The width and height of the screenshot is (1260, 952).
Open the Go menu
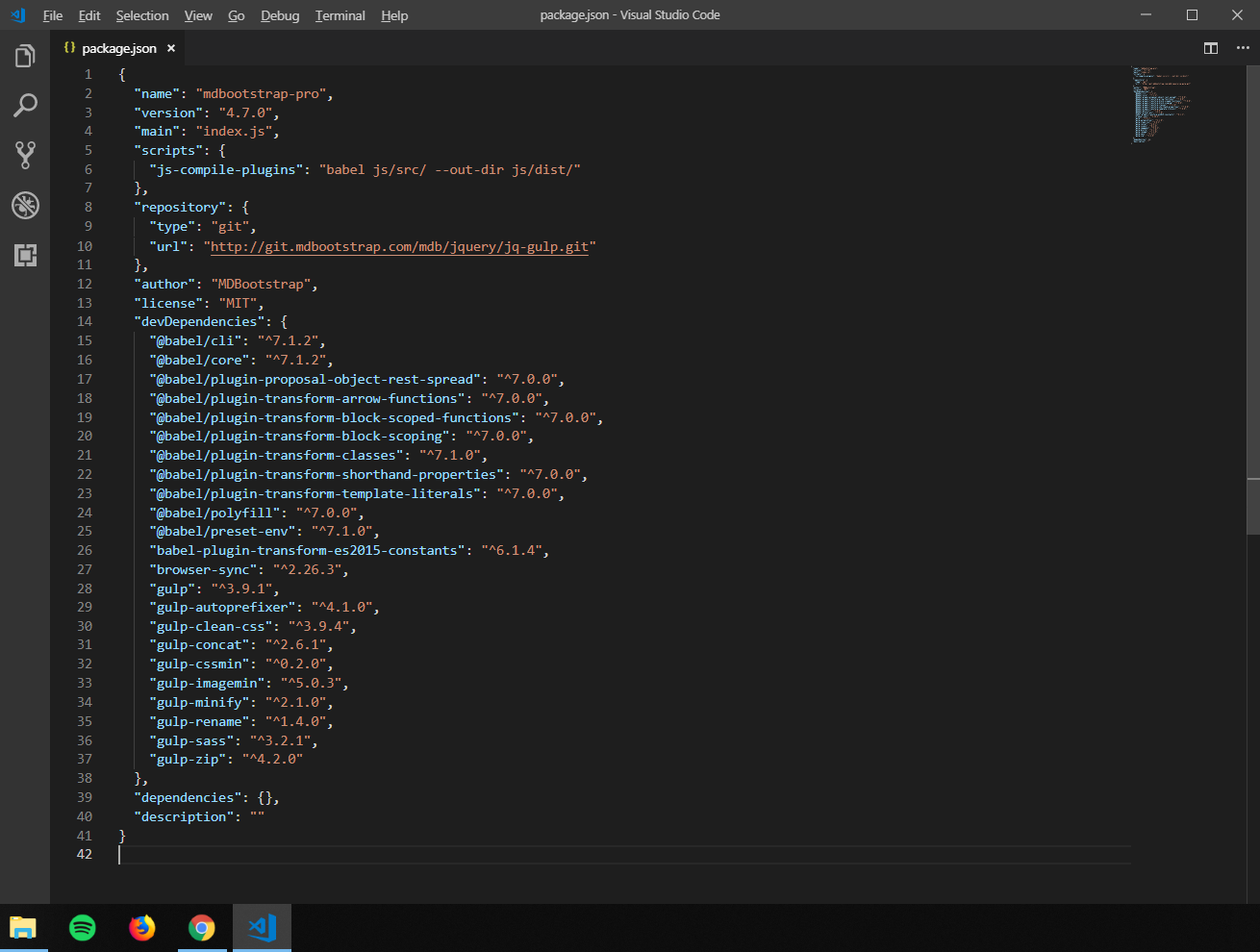click(x=237, y=15)
